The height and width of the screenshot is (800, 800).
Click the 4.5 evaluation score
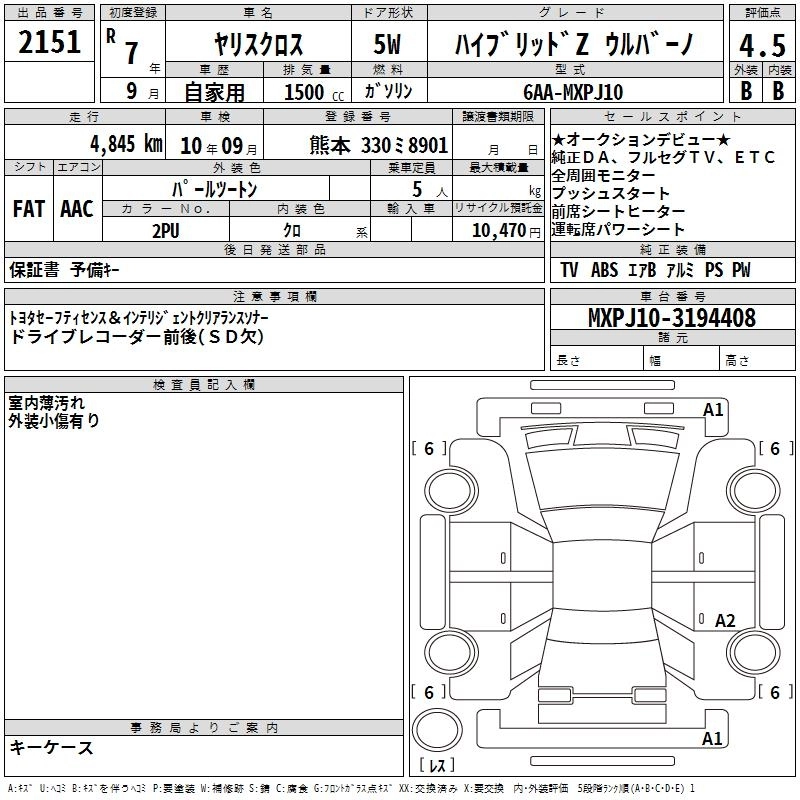760,45
